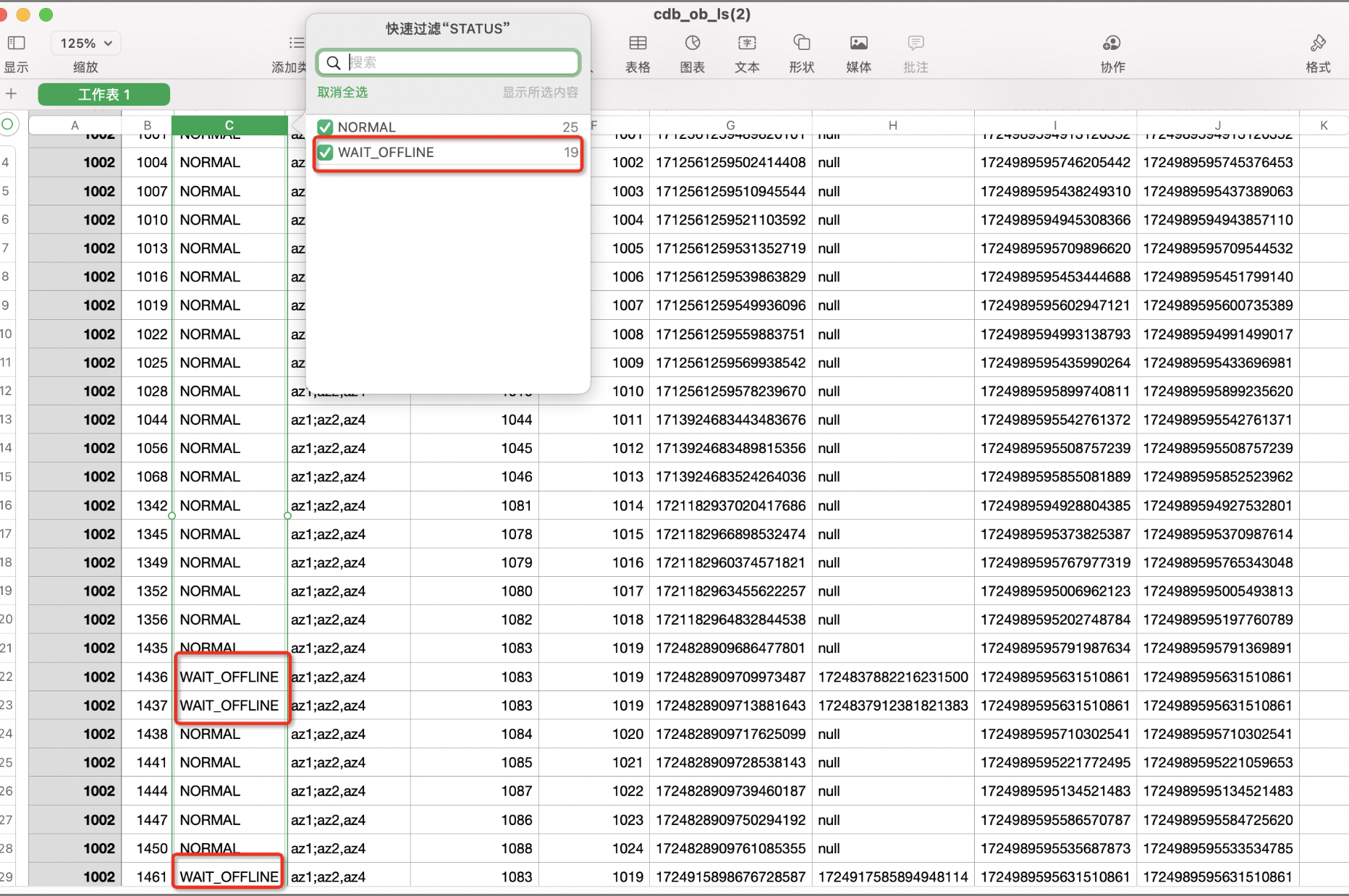This screenshot has width=1349, height=896.
Task: Select column K header
Action: 1324,125
